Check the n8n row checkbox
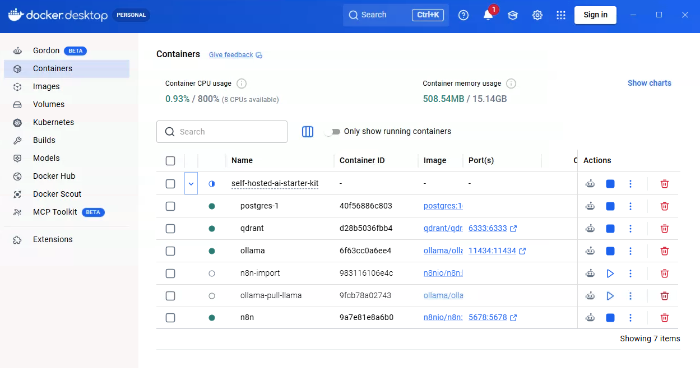Viewport: 700px width, 368px height. 170,318
